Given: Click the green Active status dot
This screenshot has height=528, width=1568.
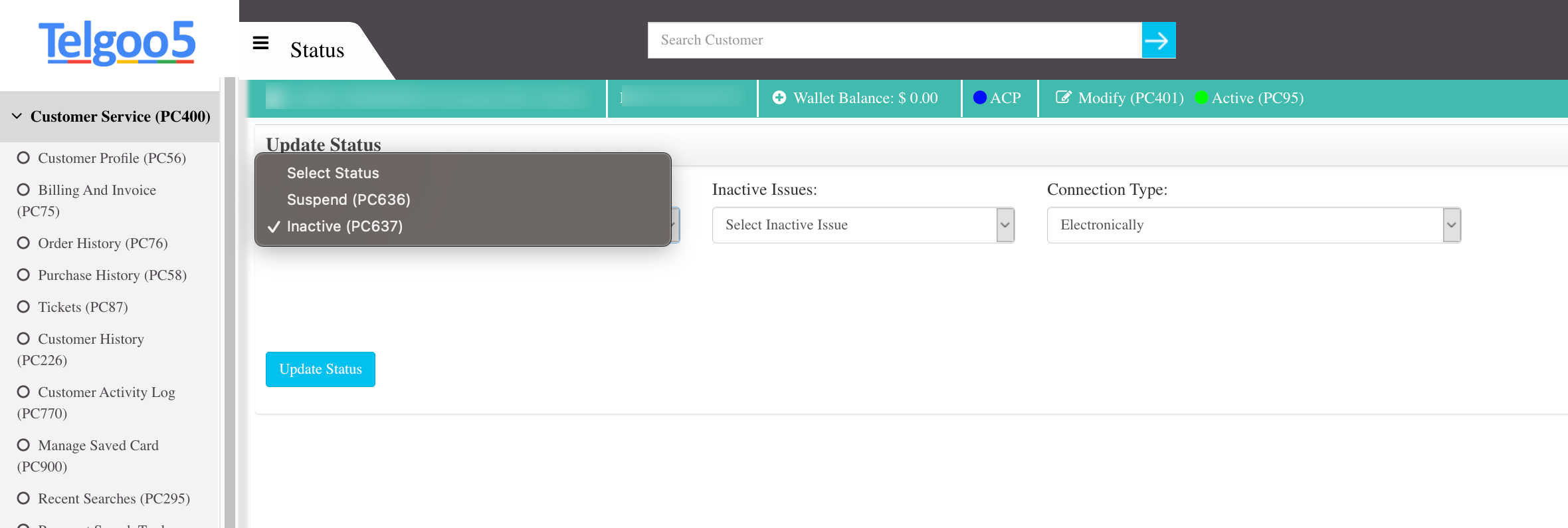Looking at the screenshot, I should tap(1201, 98).
